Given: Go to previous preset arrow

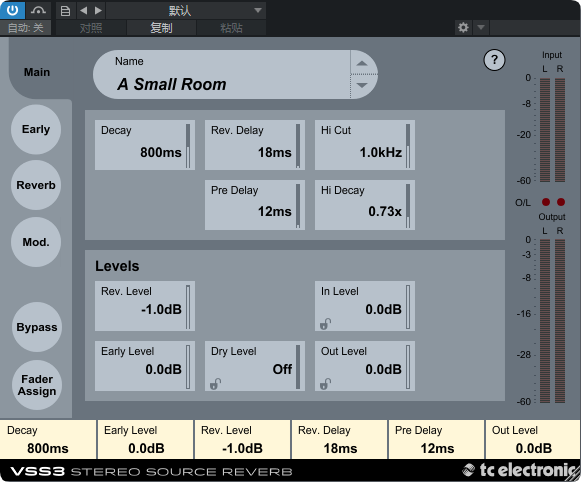Looking at the screenshot, I should click(x=84, y=10).
